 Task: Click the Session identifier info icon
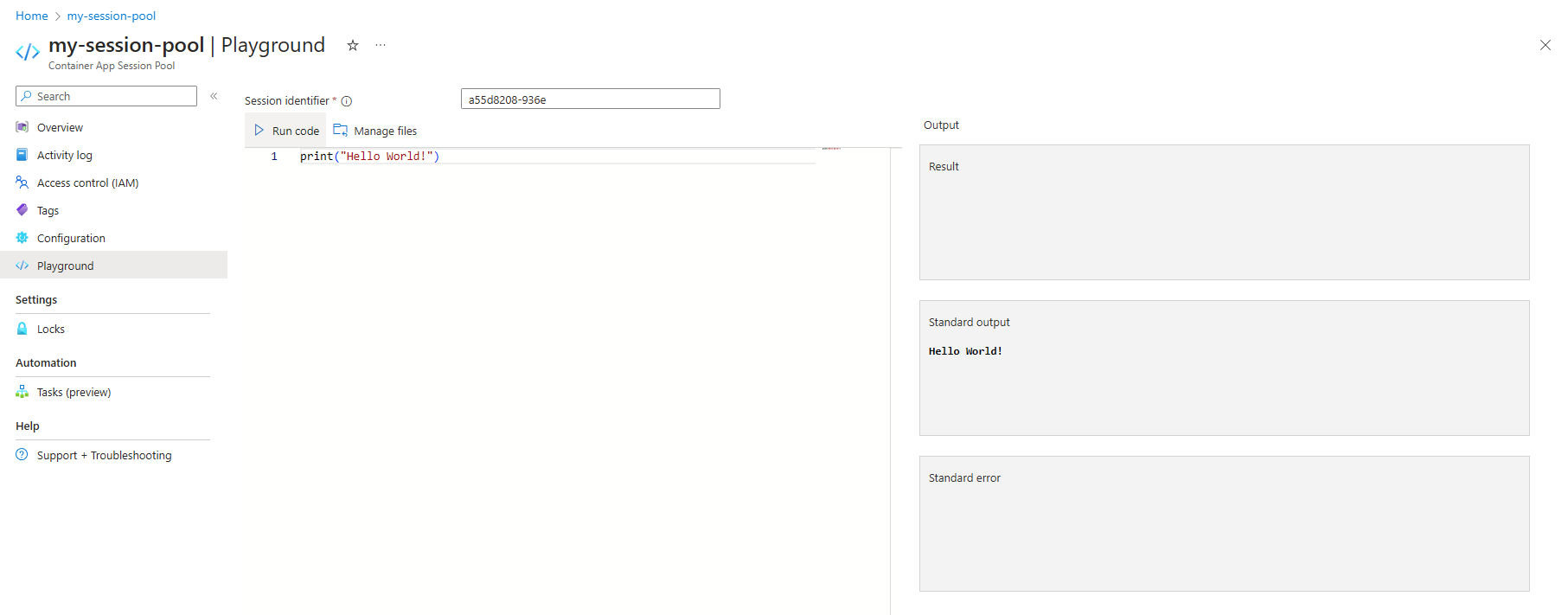click(x=347, y=101)
